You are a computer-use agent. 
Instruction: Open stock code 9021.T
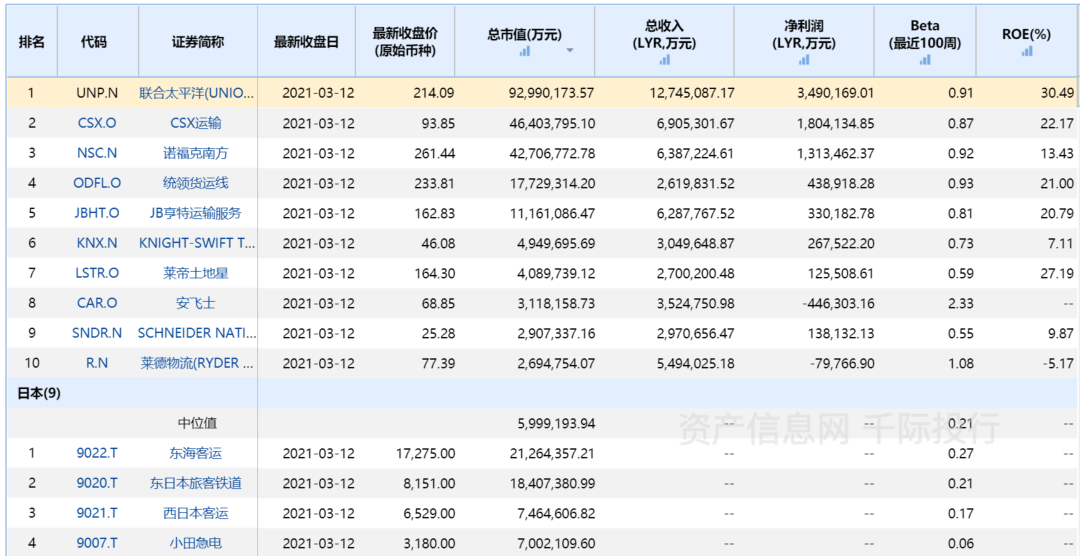(x=98, y=513)
